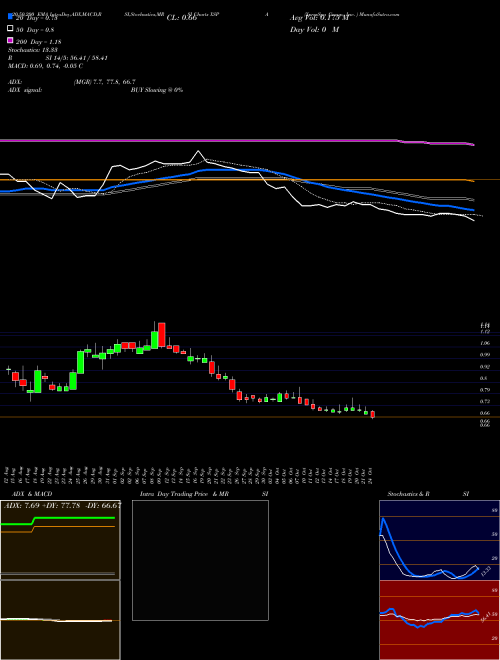Image resolution: width=500 pixels, height=660 pixels.
Task: Click the '(MGR) 7.7, 77.8, 66.7' ADX values
Action: (104, 82)
